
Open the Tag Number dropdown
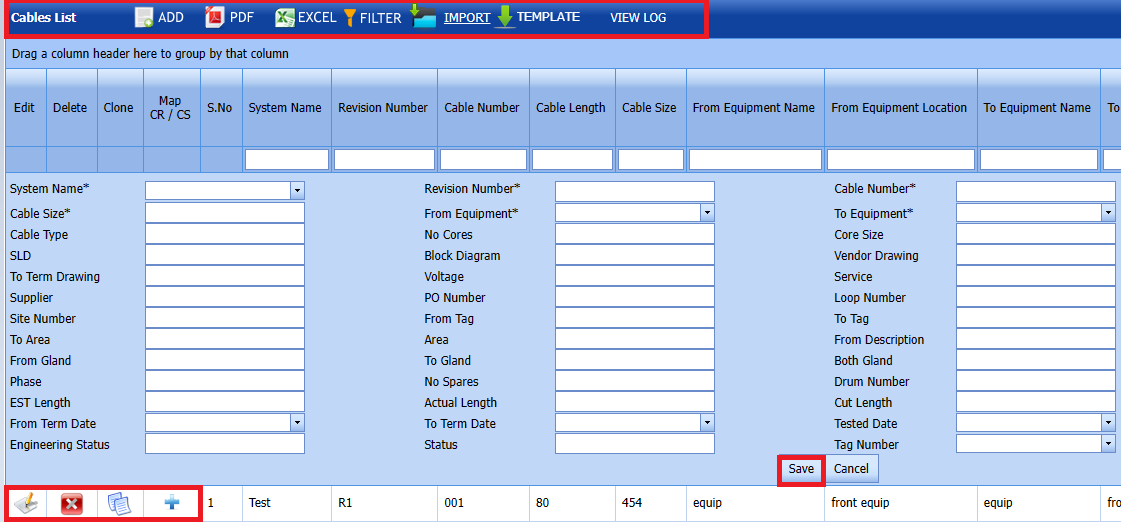(x=1108, y=445)
